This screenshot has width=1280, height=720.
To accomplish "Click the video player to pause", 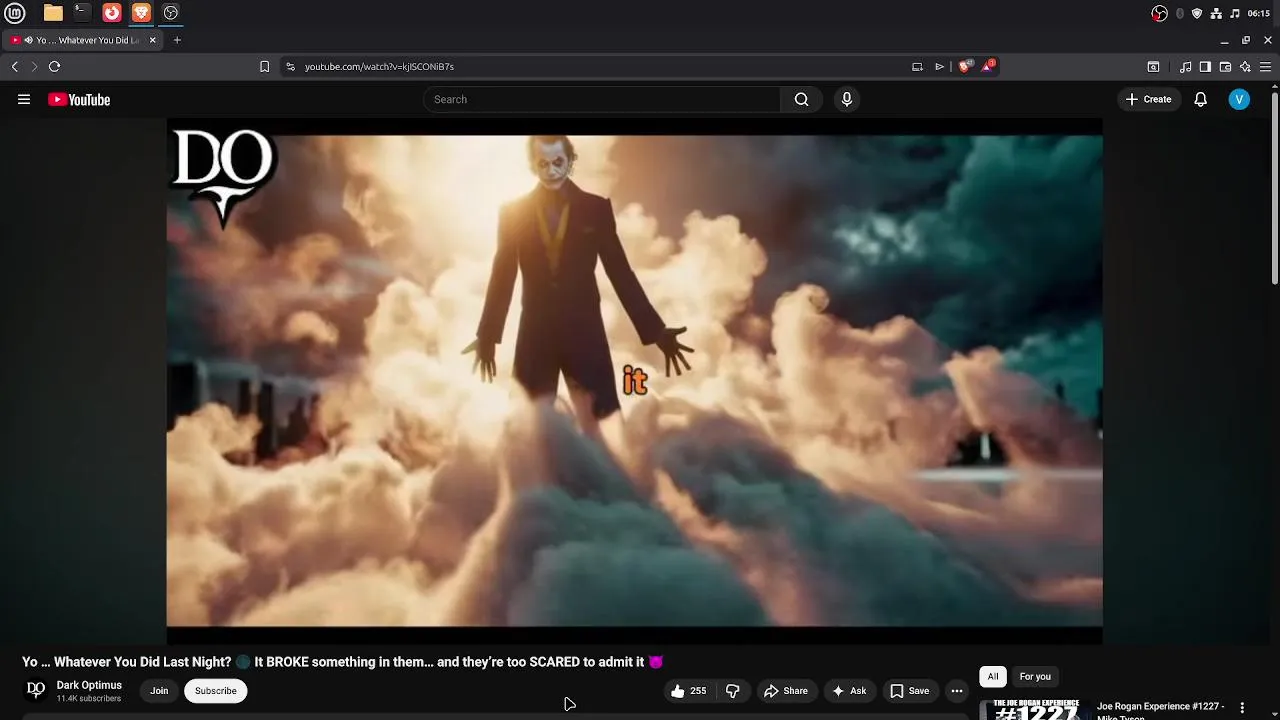I will (634, 380).
